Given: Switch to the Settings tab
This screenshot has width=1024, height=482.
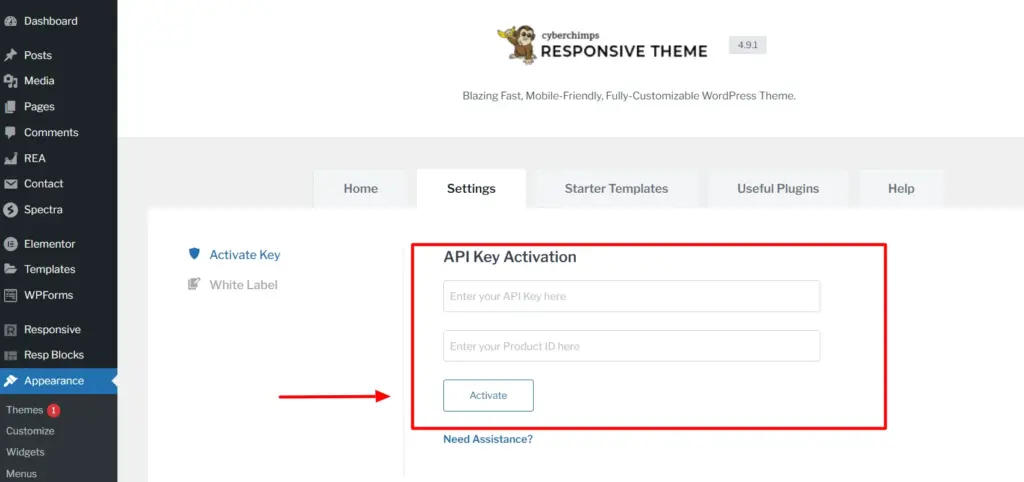Looking at the screenshot, I should [471, 189].
